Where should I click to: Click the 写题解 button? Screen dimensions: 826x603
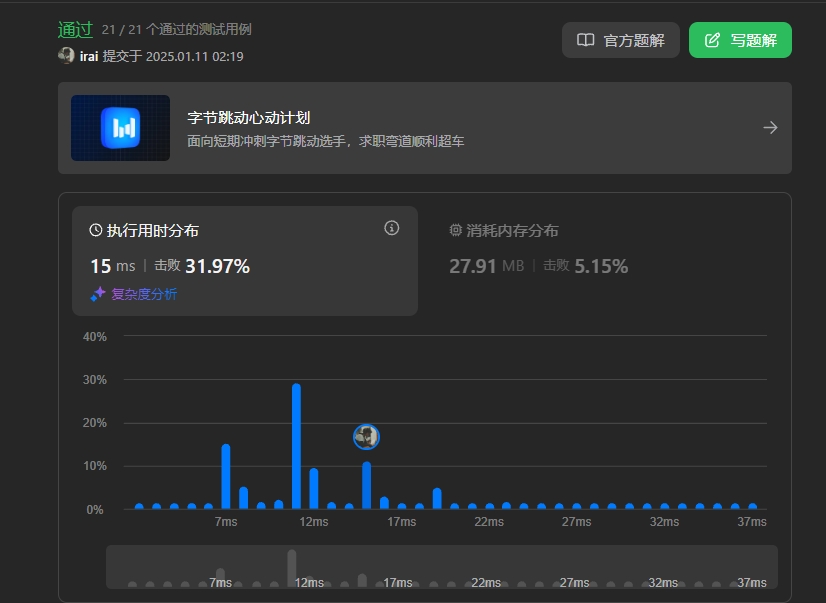[x=740, y=40]
